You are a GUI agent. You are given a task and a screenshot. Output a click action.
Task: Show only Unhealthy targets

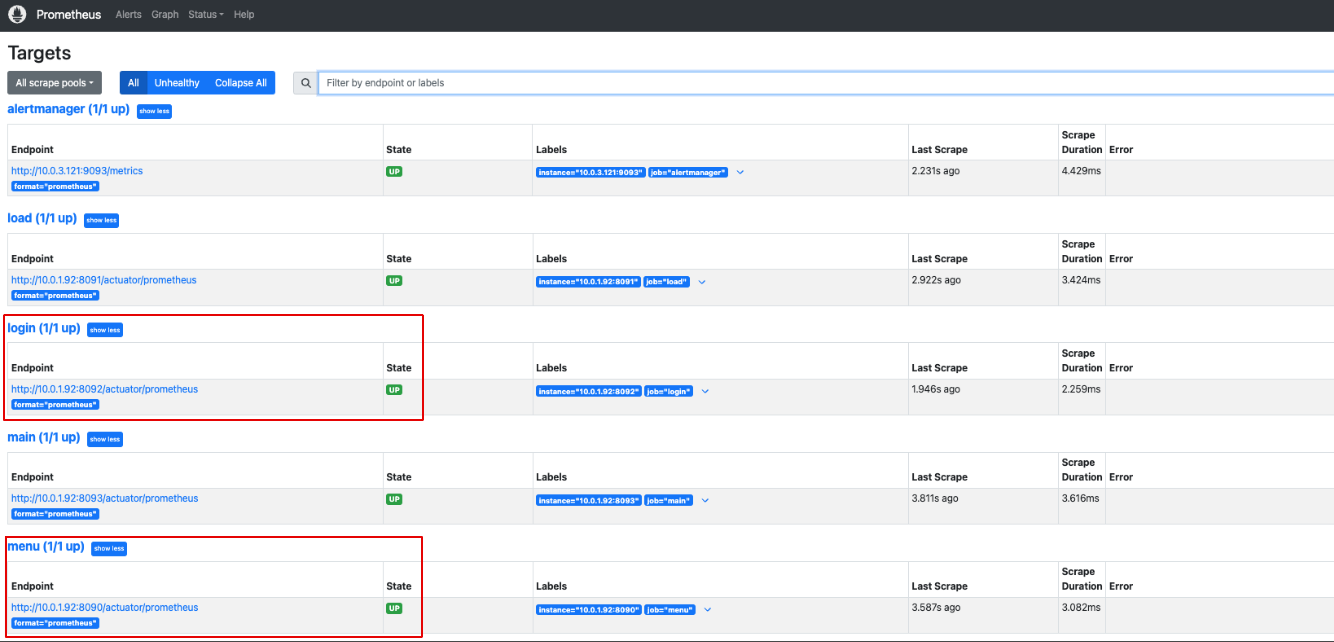(177, 83)
